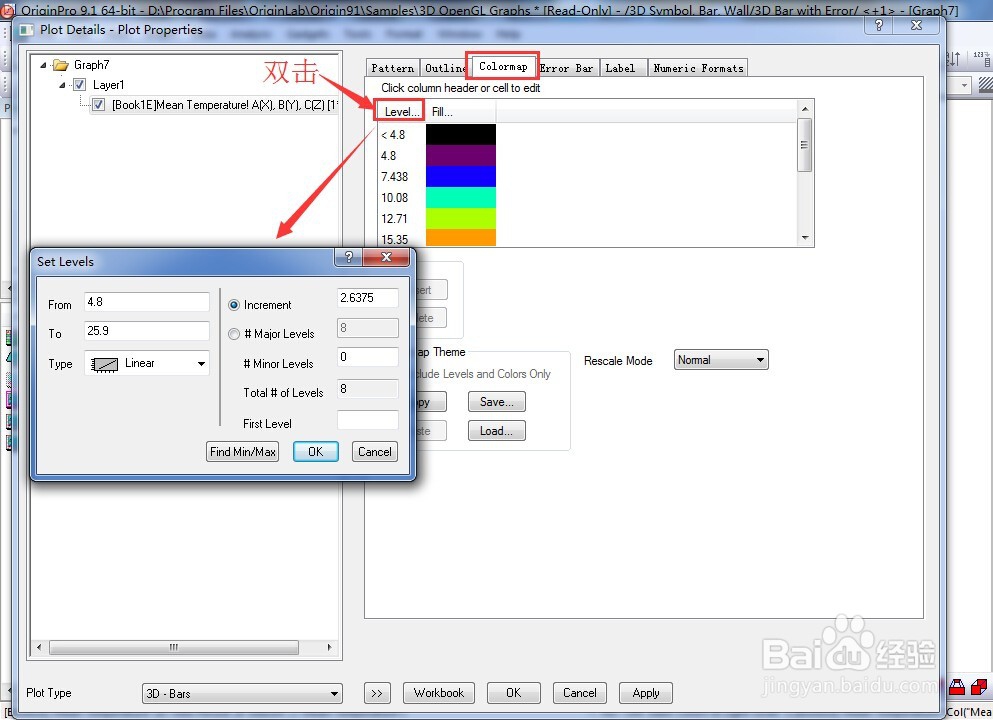The height and width of the screenshot is (720, 993).
Task: Click the sort icon in background toolbar
Action: coord(953,59)
